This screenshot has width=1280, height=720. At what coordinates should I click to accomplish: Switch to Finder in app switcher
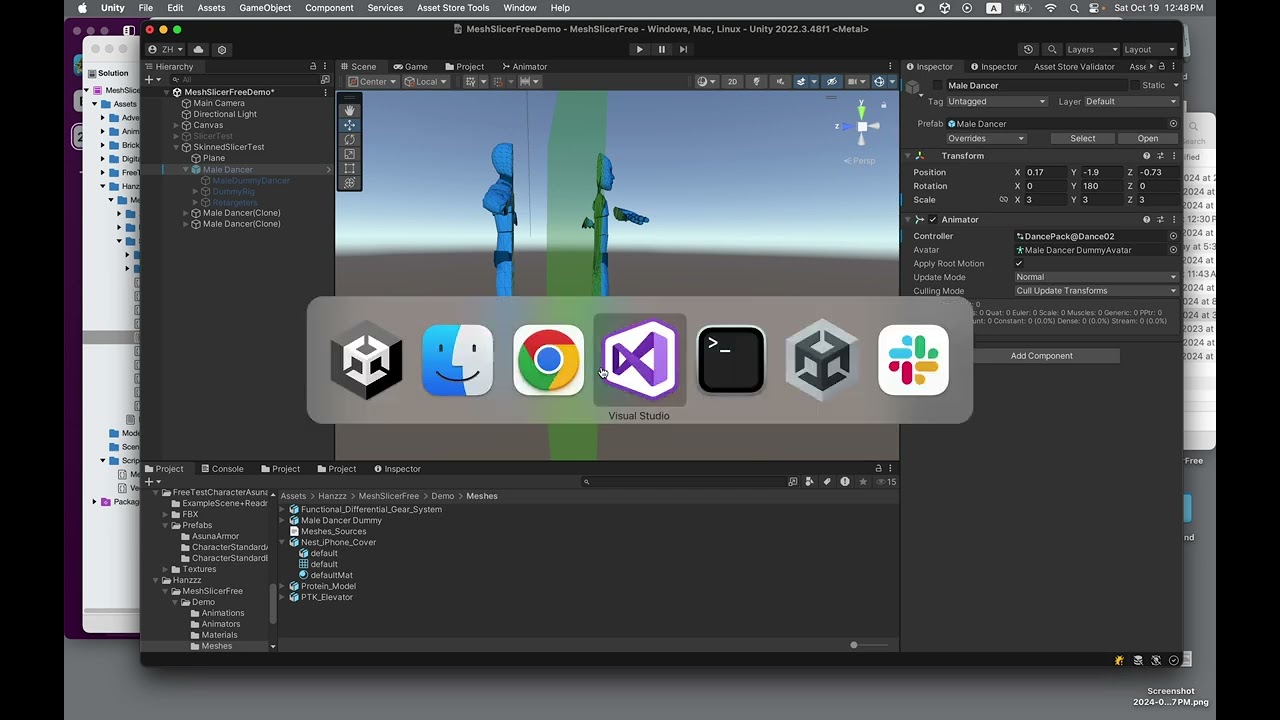click(x=457, y=360)
